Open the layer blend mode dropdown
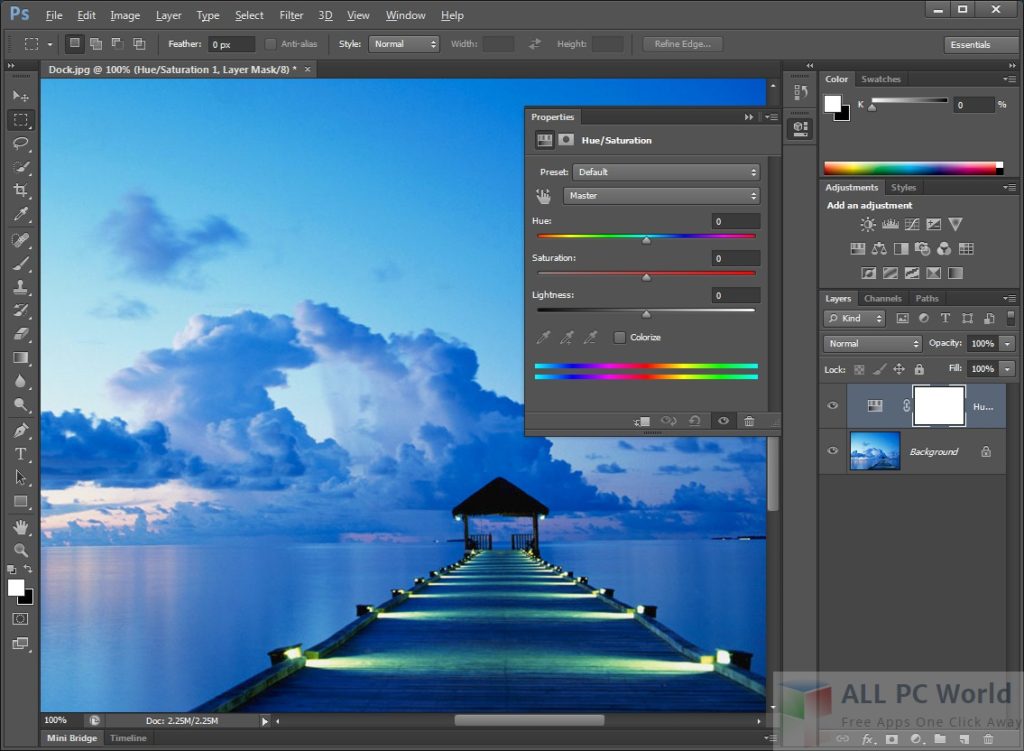Viewport: 1024px width, 751px height. tap(872, 344)
